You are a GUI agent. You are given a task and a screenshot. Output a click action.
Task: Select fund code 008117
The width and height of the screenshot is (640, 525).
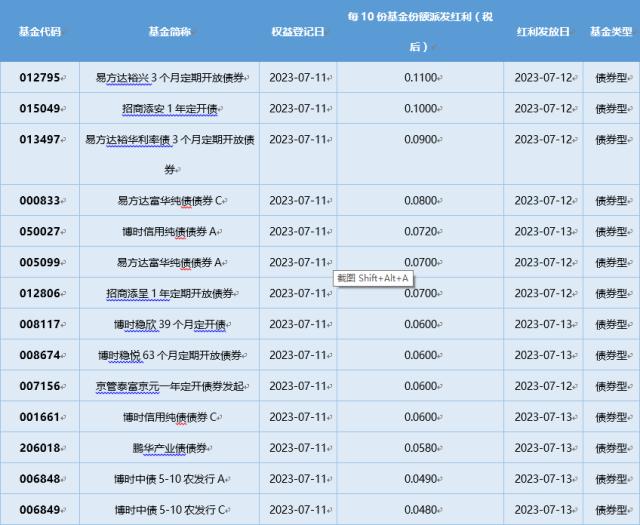coord(40,324)
